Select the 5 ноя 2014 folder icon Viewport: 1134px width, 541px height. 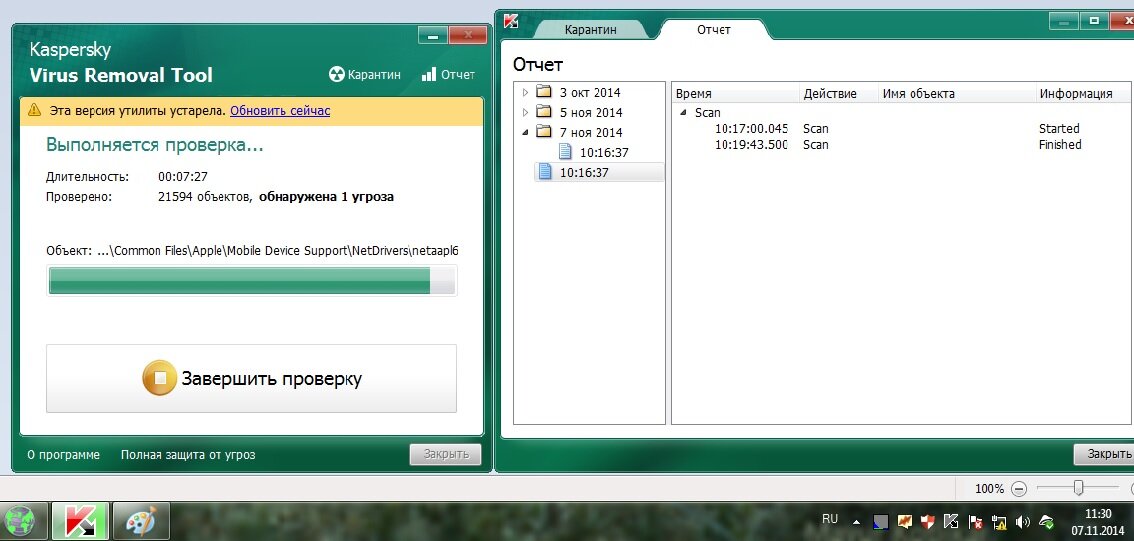[544, 112]
